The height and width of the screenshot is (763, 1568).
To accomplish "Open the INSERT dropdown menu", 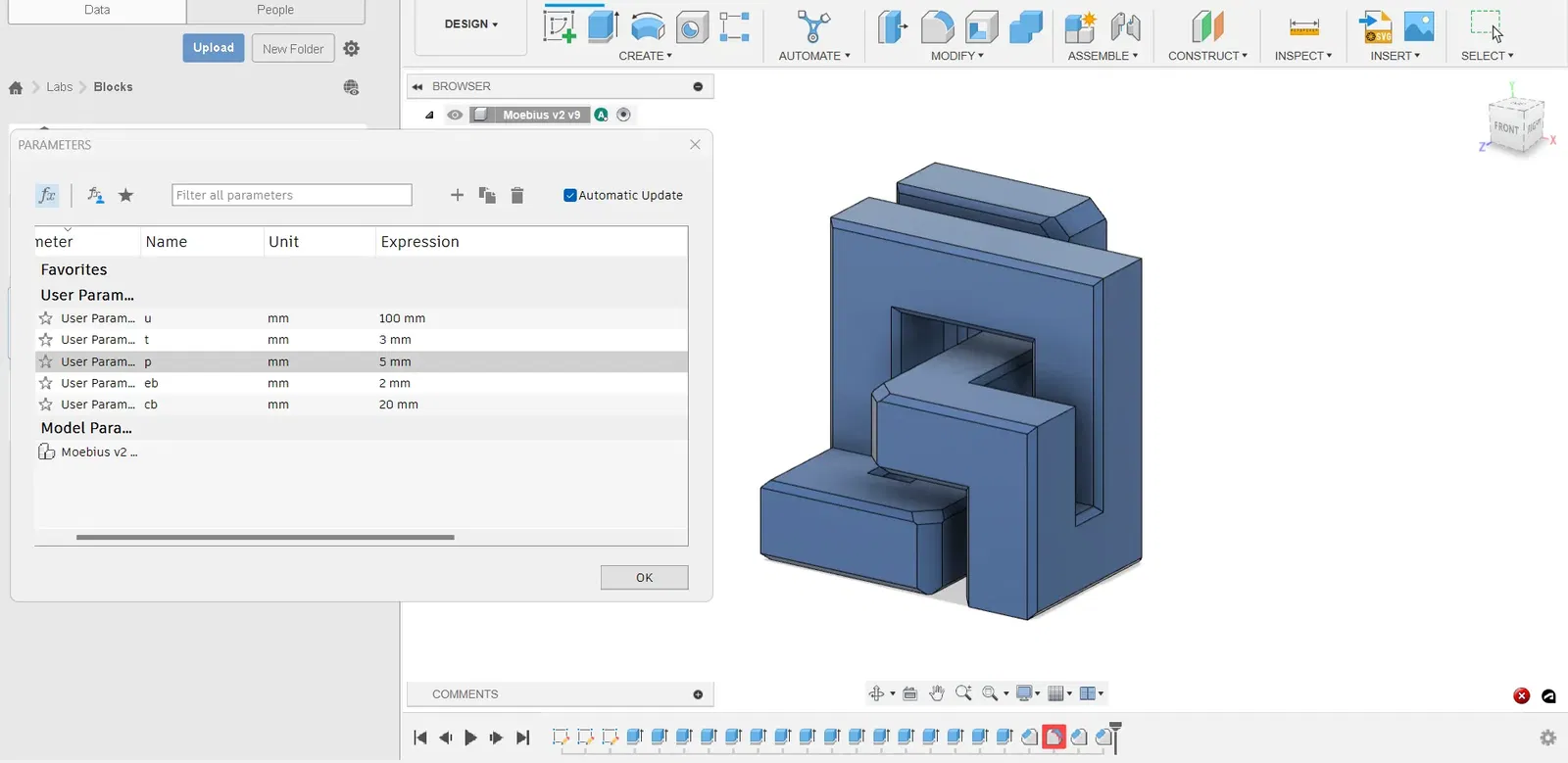I will [x=1396, y=56].
